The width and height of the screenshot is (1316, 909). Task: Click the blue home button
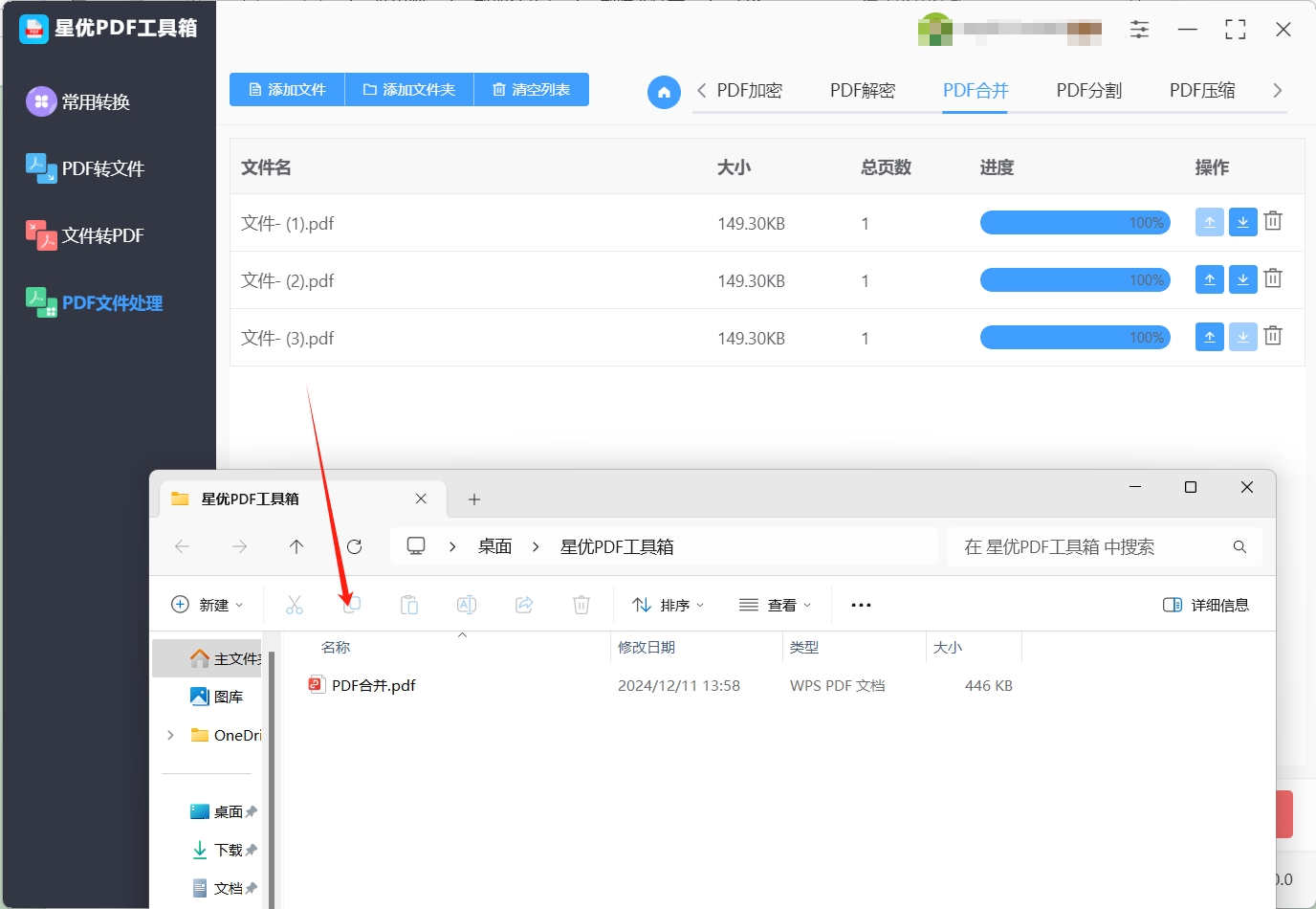664,92
